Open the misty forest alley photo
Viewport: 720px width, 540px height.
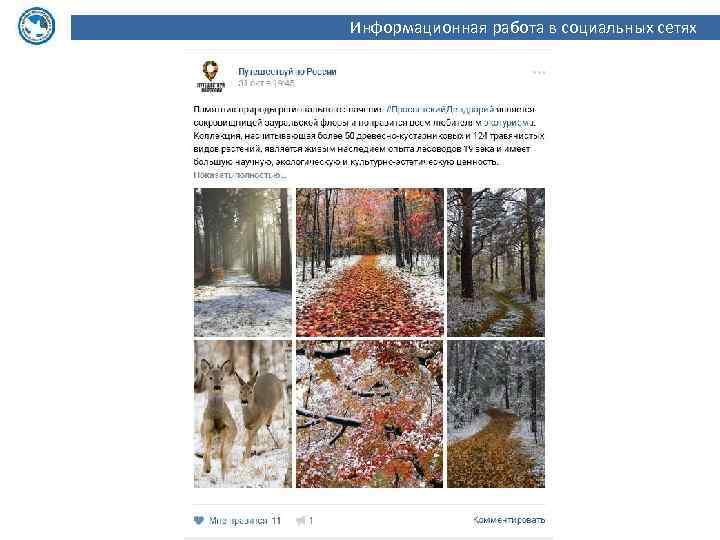(x=242, y=262)
